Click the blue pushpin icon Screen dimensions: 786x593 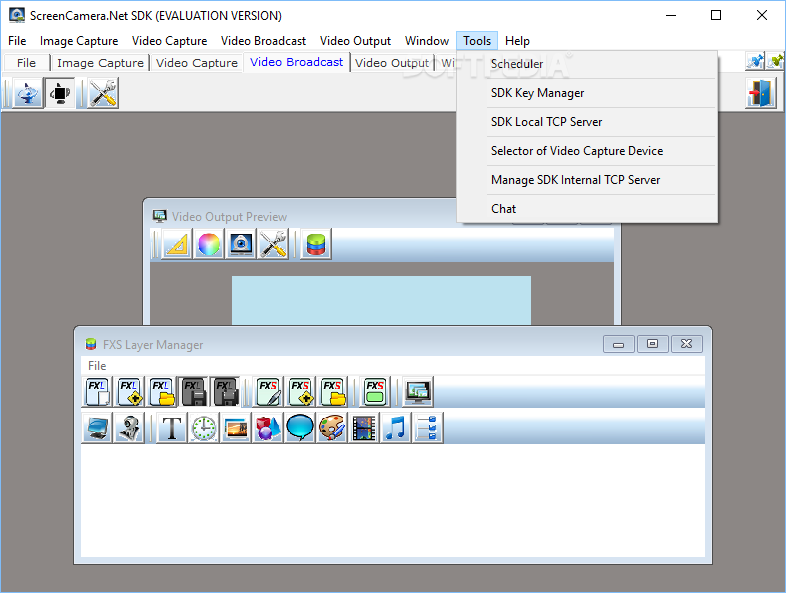pyautogui.click(x=755, y=61)
